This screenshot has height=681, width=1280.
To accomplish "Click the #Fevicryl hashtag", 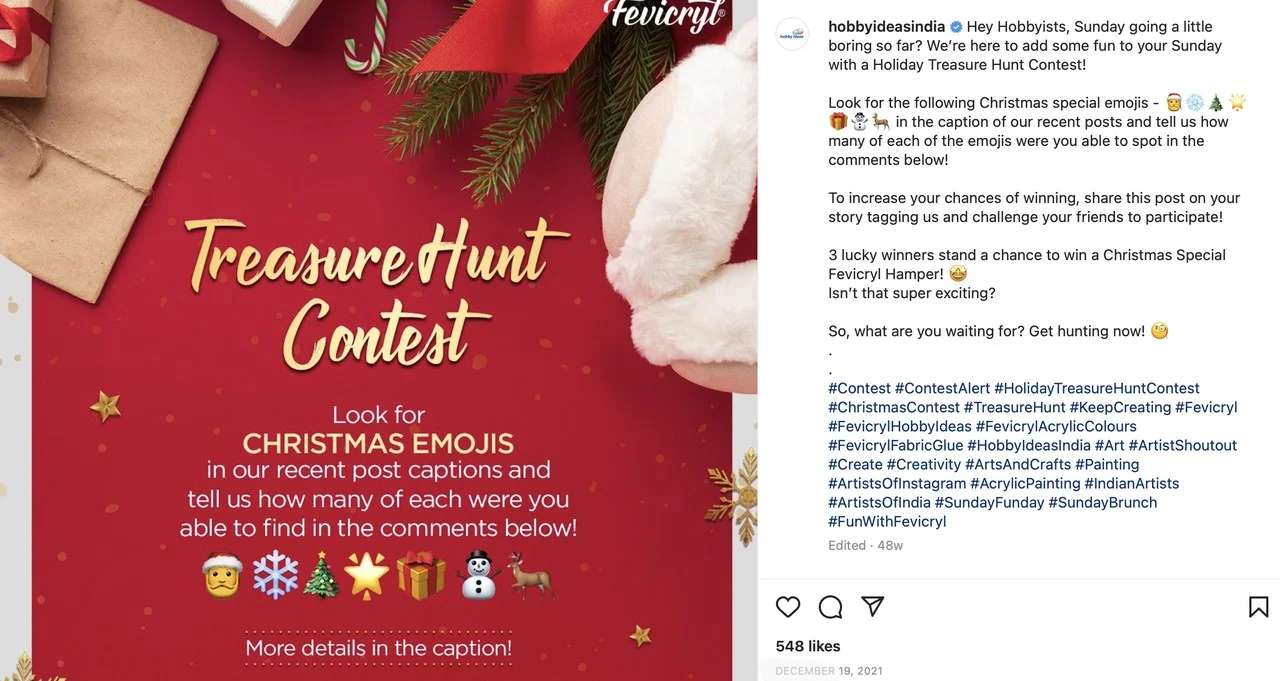I will (x=1207, y=407).
